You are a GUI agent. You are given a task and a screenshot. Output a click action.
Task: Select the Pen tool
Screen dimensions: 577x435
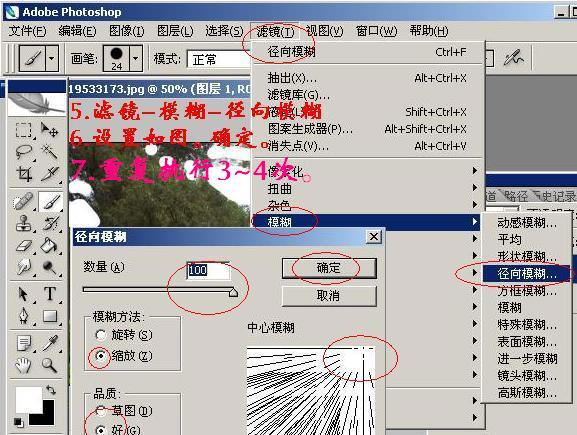[23, 316]
